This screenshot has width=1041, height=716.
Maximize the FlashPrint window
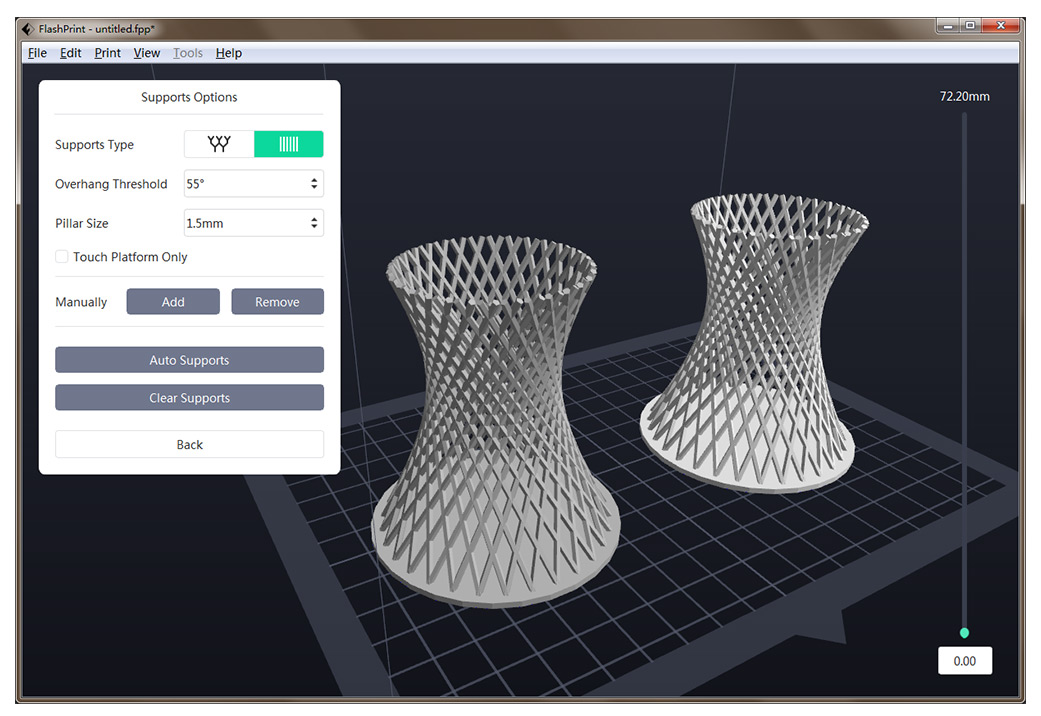tap(970, 26)
